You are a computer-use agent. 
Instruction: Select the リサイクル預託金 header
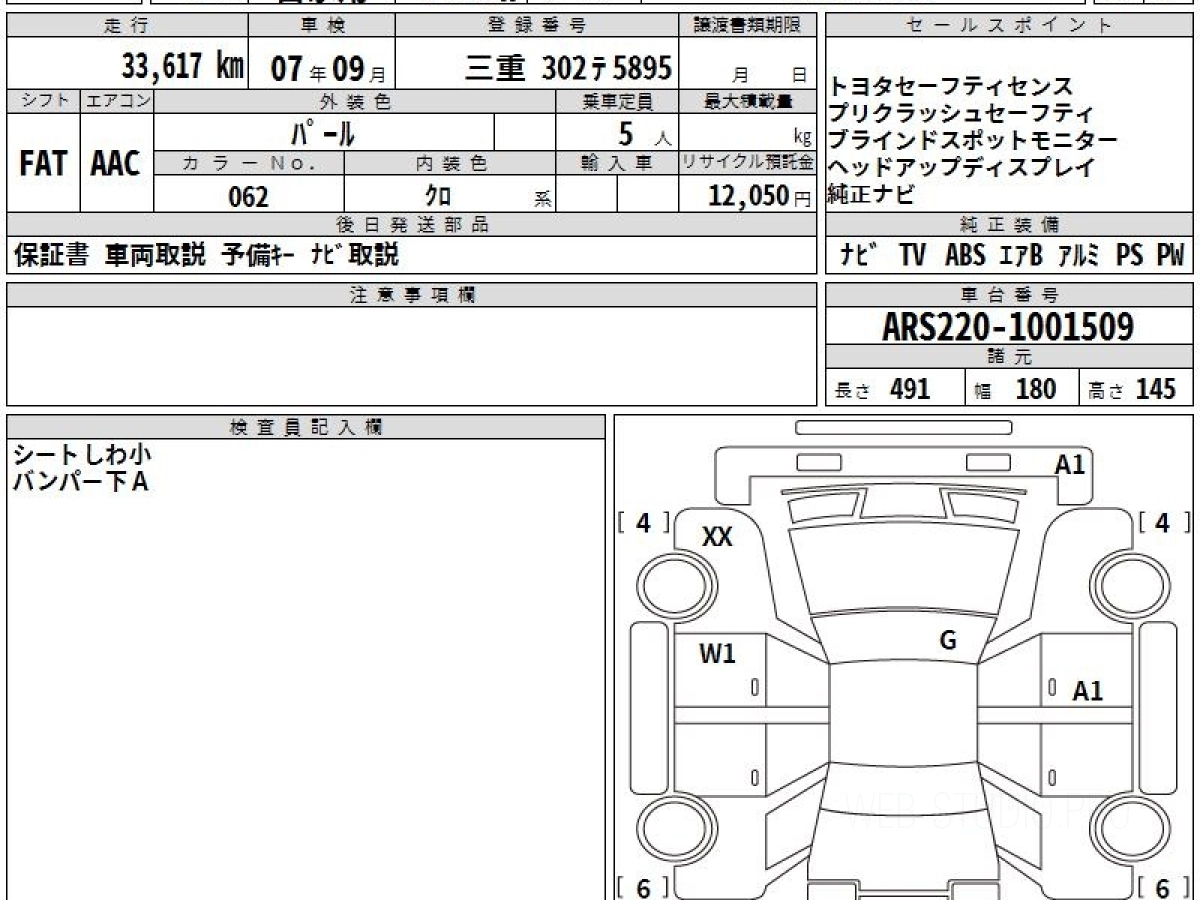[748, 162]
